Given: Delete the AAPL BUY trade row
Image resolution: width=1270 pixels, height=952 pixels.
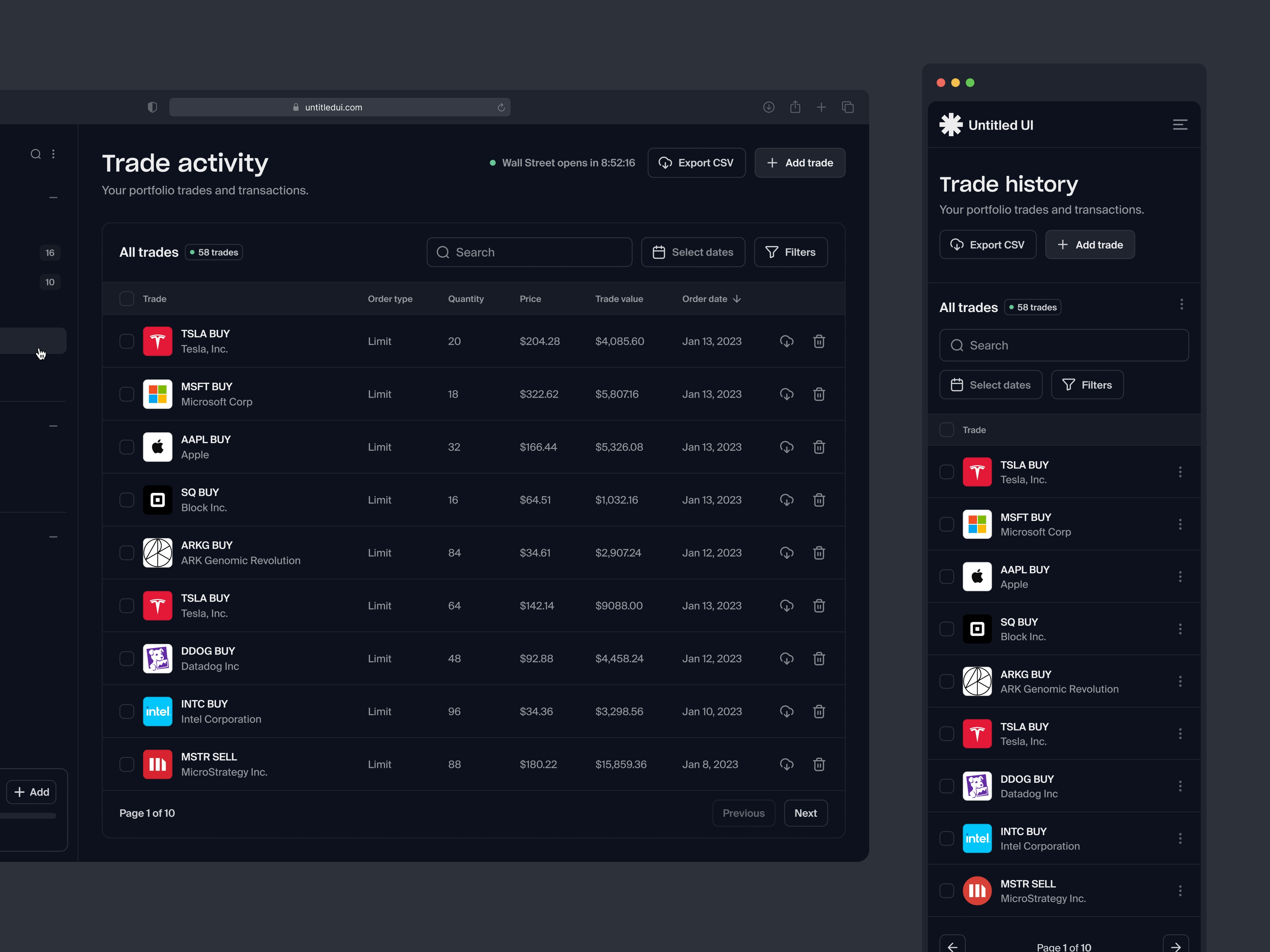Looking at the screenshot, I should click(819, 447).
